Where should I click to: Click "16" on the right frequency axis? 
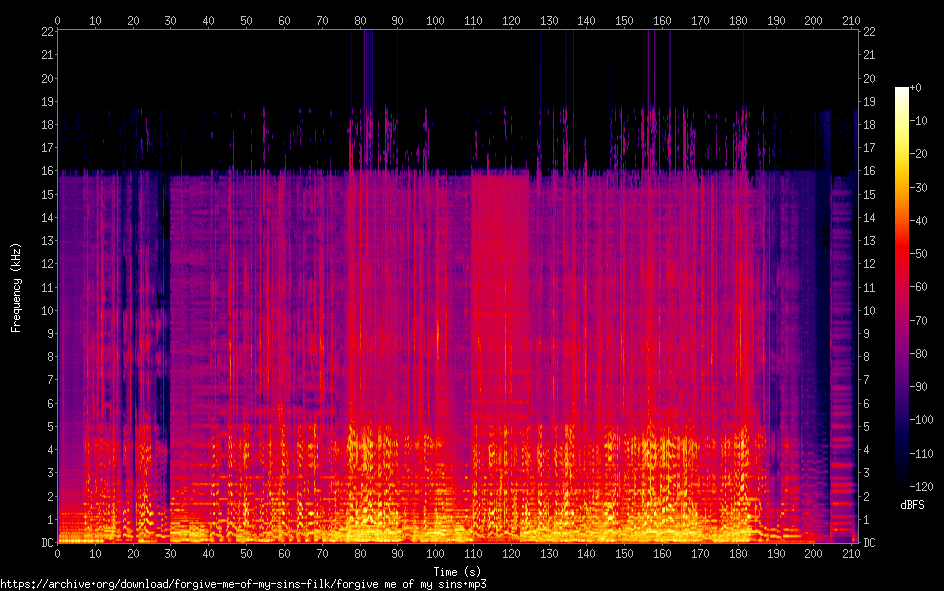pos(869,171)
